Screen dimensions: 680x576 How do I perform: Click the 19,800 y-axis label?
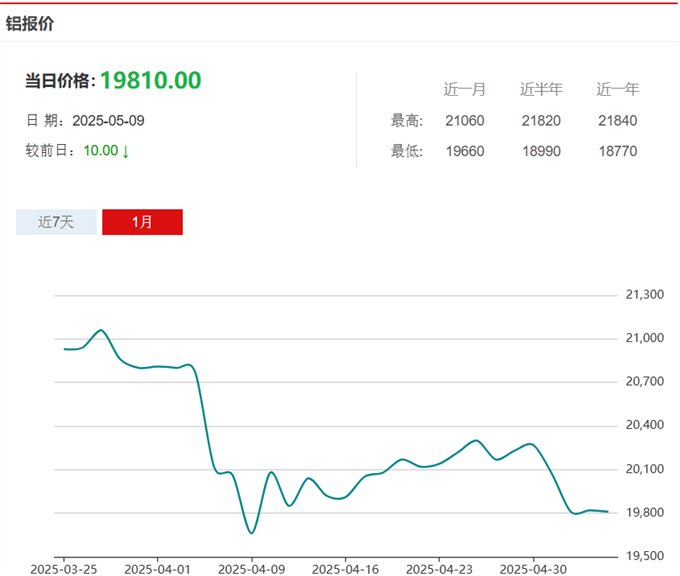pos(644,513)
